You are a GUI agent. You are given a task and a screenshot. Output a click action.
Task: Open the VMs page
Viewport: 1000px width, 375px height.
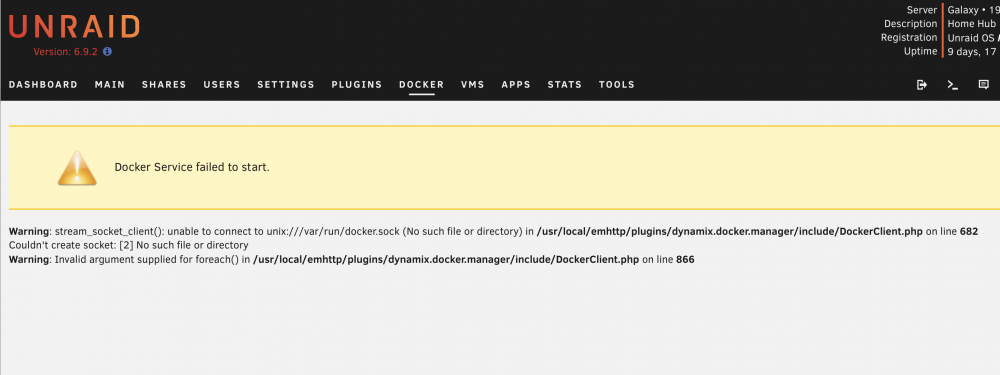(473, 84)
